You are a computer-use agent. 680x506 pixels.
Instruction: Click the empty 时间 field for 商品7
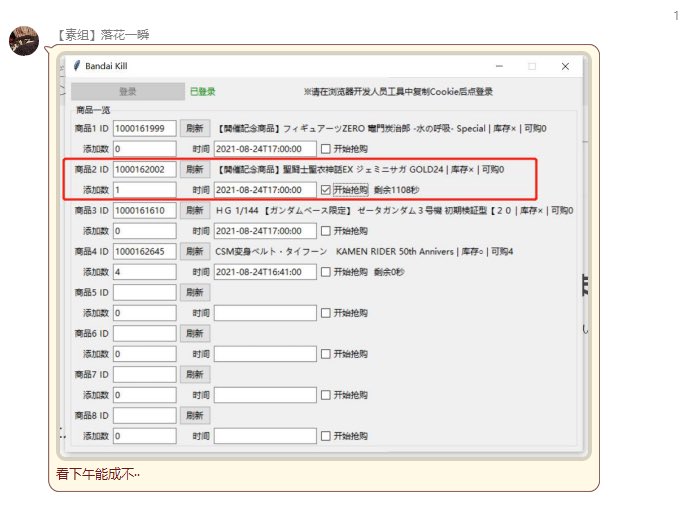264,395
